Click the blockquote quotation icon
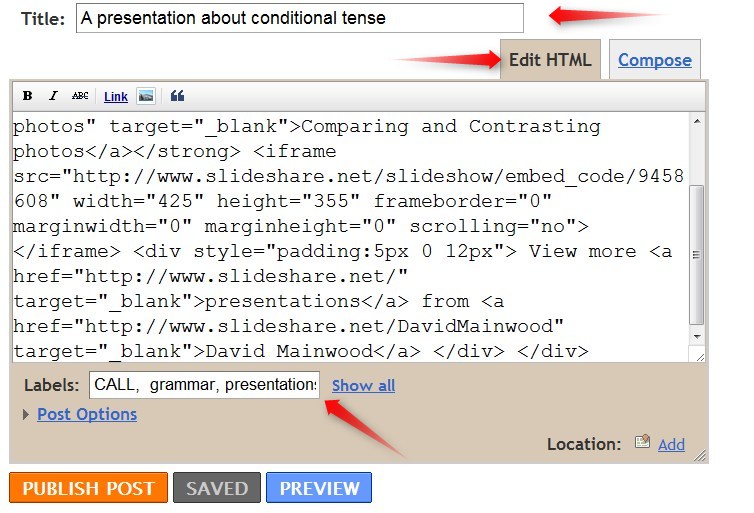Image resolution: width=754 pixels, height=513 pixels. 178,96
